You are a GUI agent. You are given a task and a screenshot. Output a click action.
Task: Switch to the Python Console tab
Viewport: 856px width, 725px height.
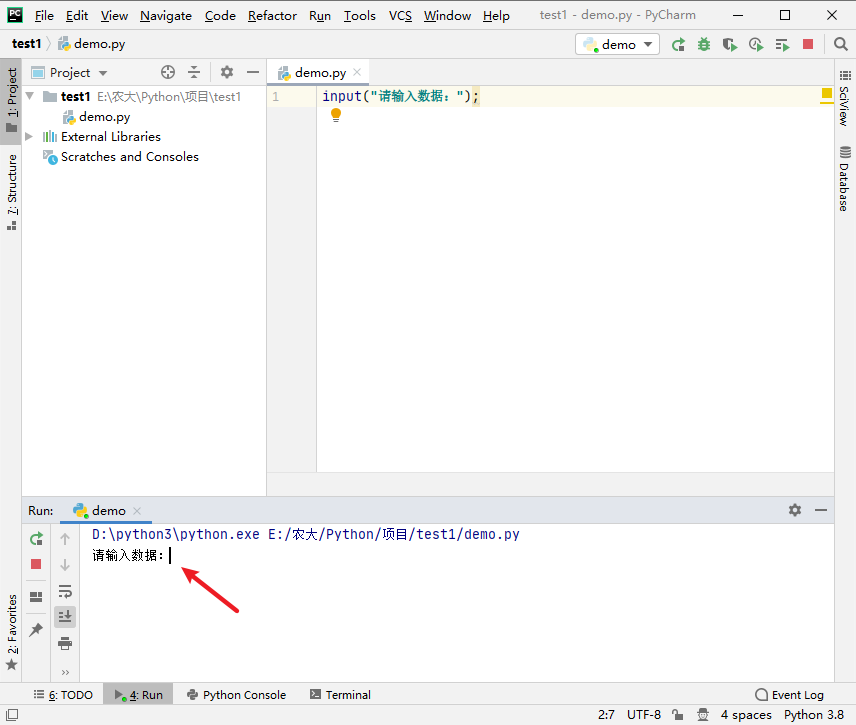(x=236, y=695)
